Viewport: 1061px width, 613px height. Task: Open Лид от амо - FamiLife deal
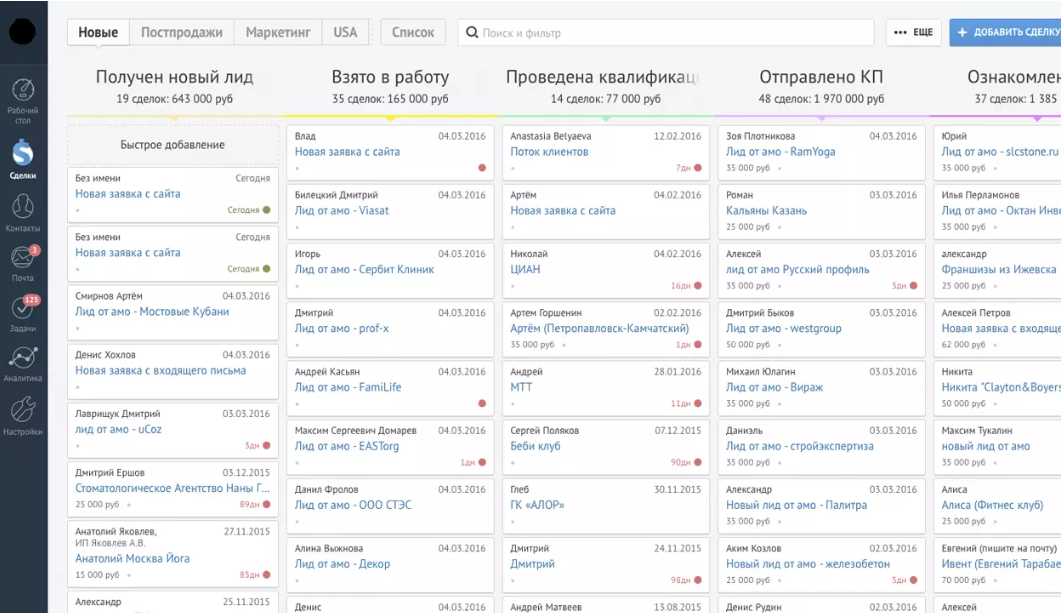pos(348,387)
